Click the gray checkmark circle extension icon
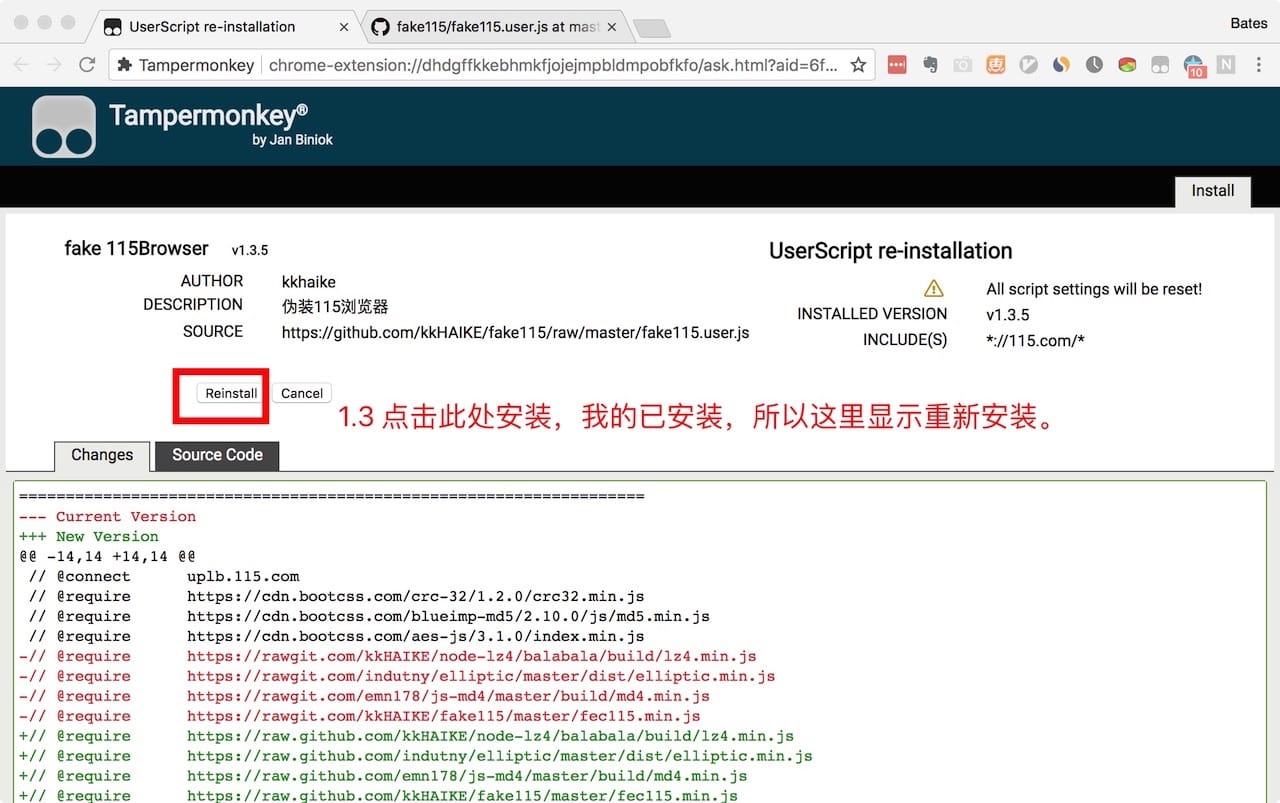The height and width of the screenshot is (803, 1280). click(x=1029, y=65)
